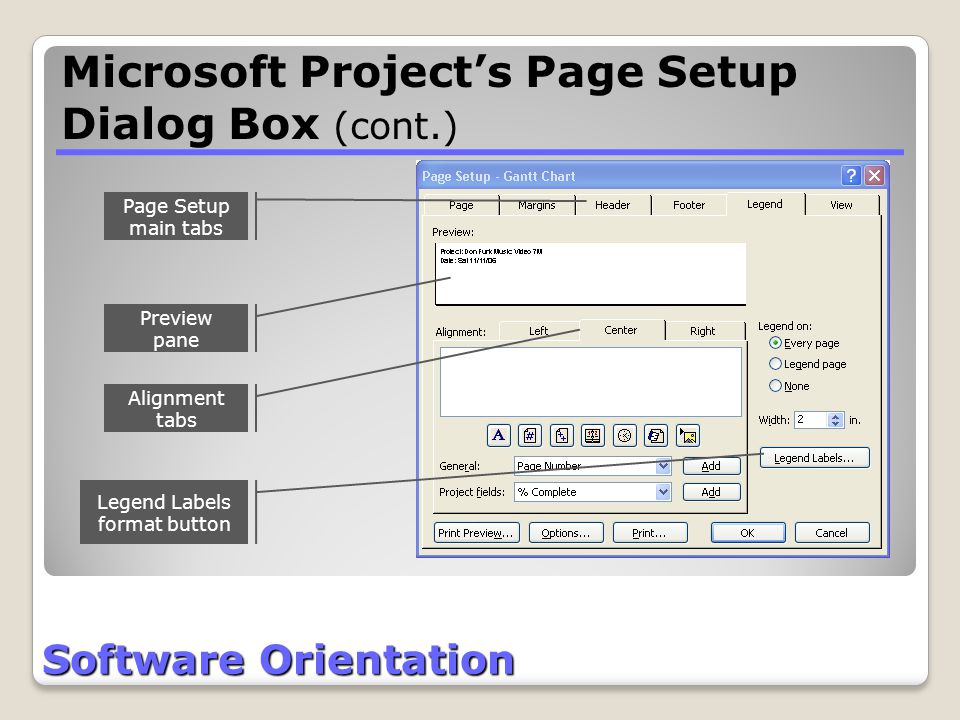Screen dimensions: 960x720
Task: Open the Project fields '% Complete' dropdown
Action: pyautogui.click(x=663, y=492)
